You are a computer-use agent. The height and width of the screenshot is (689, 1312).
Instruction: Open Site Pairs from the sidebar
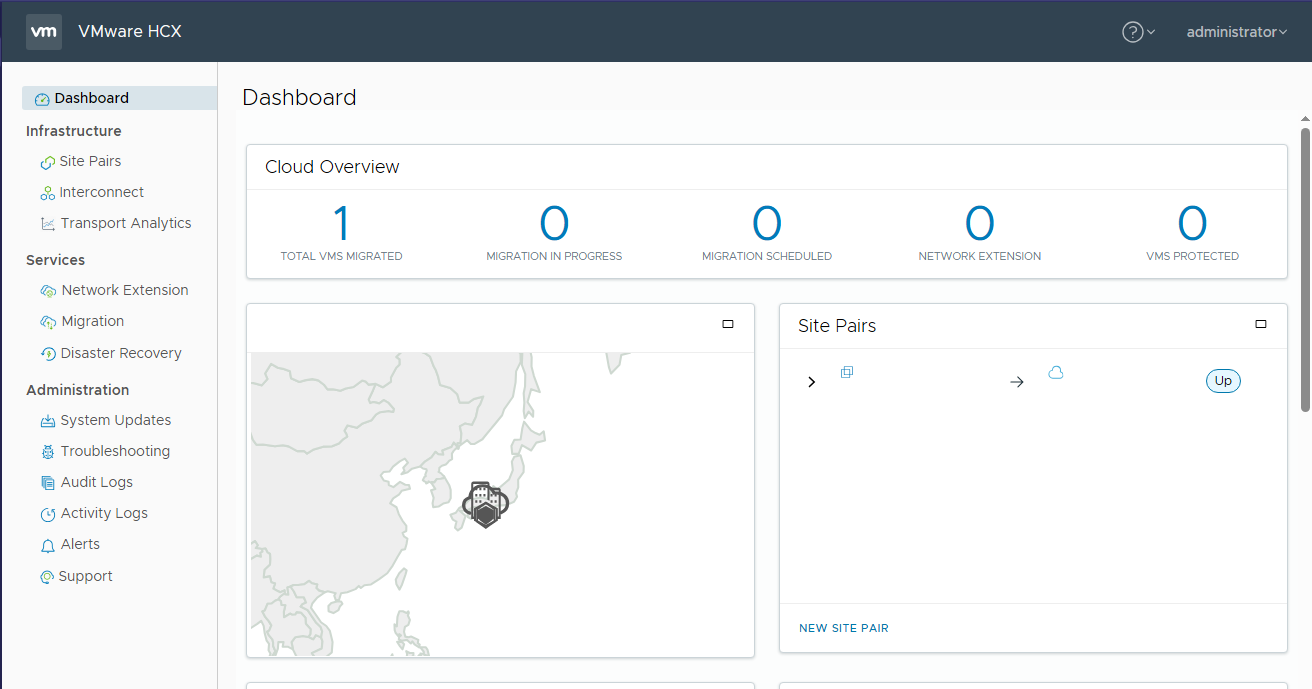[x=90, y=161]
